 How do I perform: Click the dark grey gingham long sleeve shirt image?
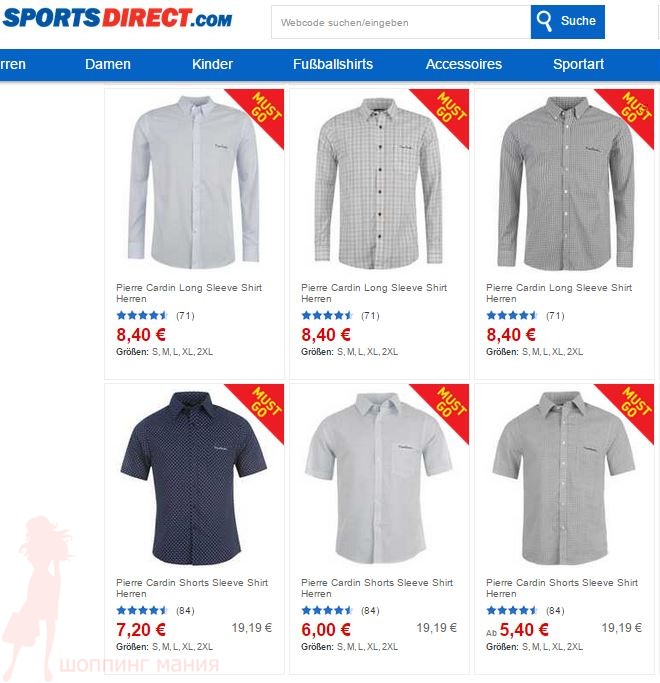pyautogui.click(x=565, y=182)
